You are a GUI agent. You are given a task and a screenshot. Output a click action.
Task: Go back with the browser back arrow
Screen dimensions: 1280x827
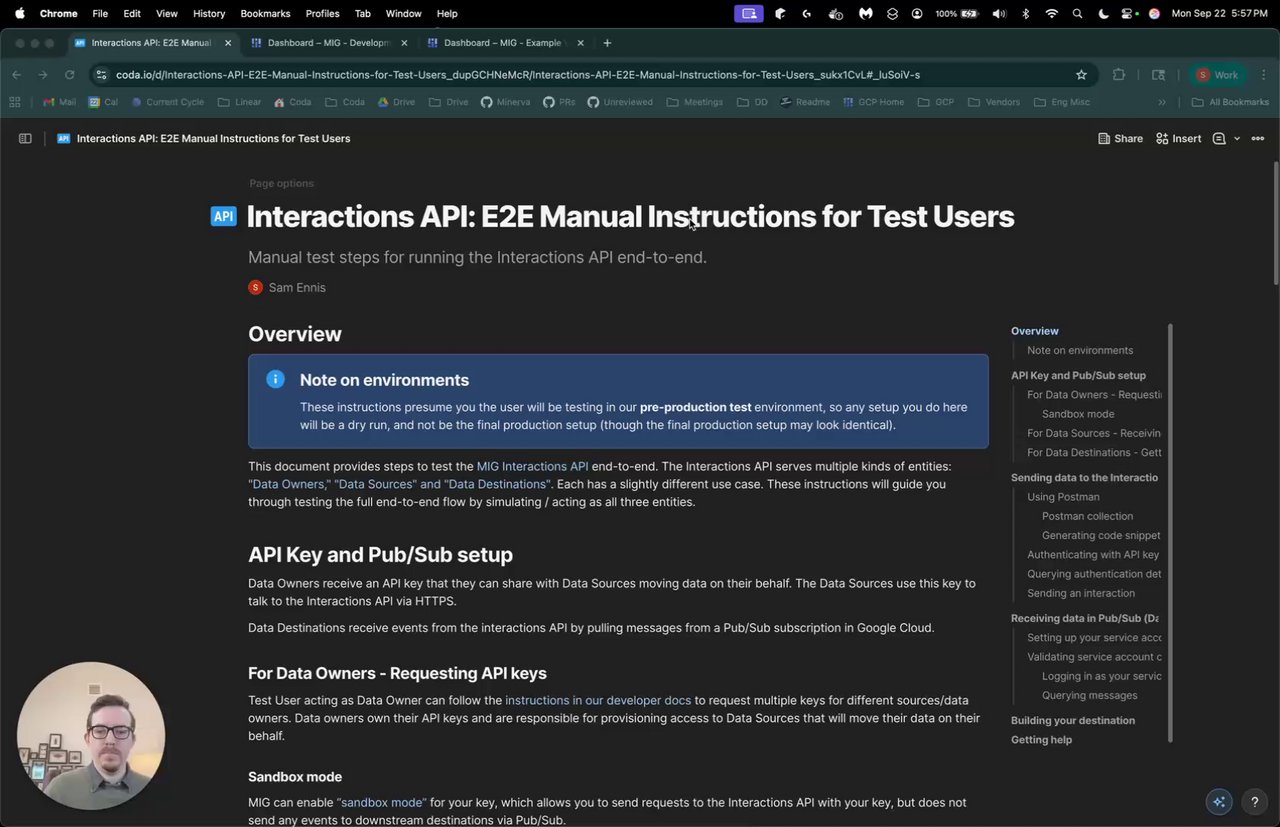[x=17, y=75]
